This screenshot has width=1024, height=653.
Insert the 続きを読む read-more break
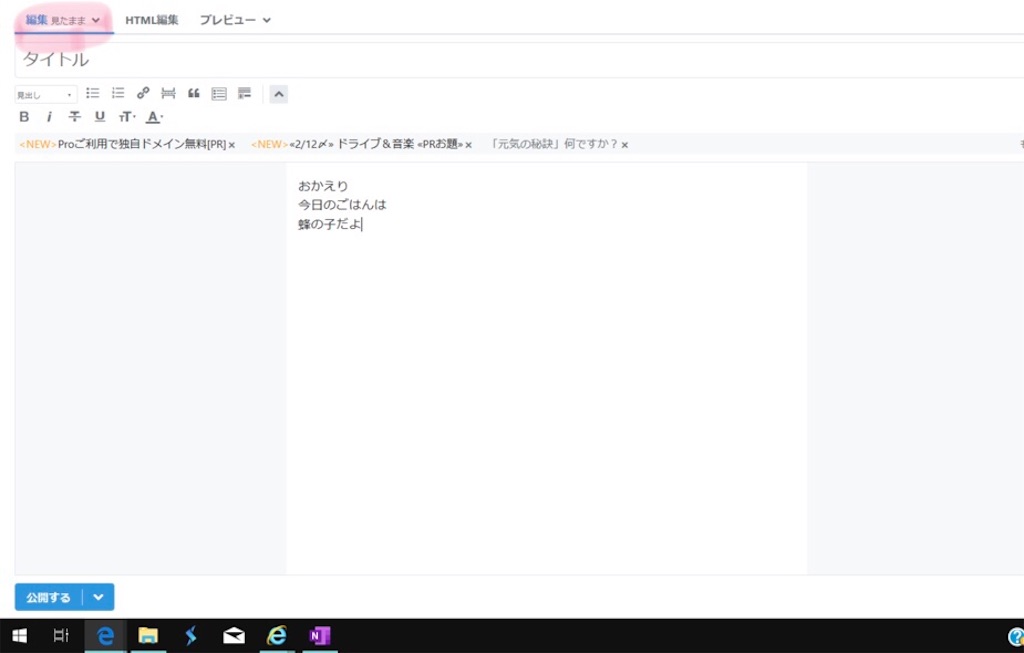pos(169,93)
